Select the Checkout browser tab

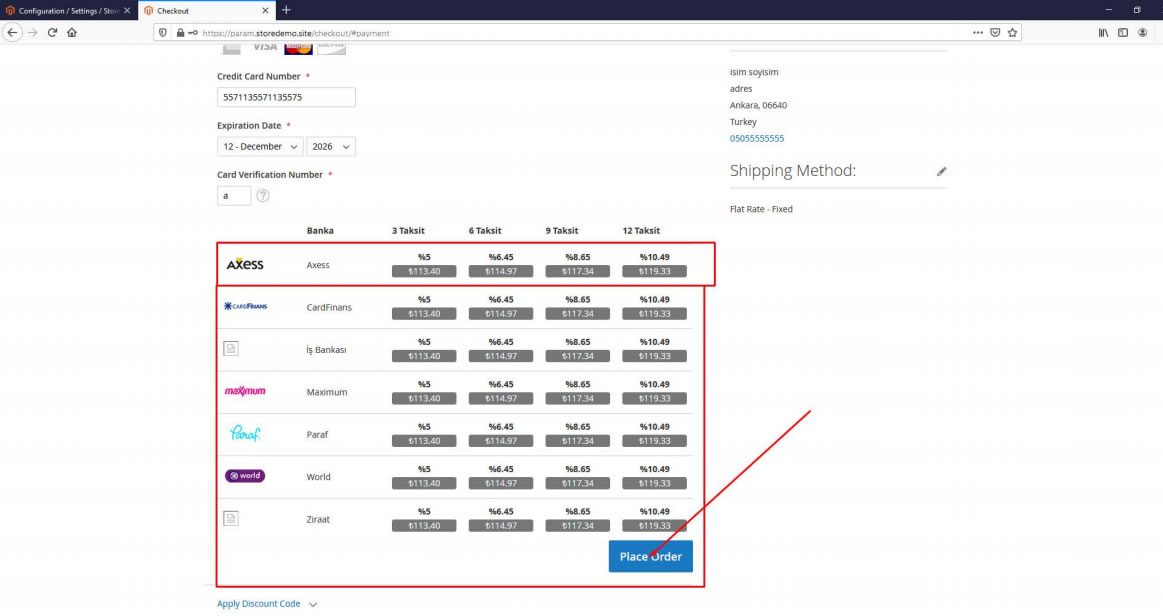tap(207, 10)
